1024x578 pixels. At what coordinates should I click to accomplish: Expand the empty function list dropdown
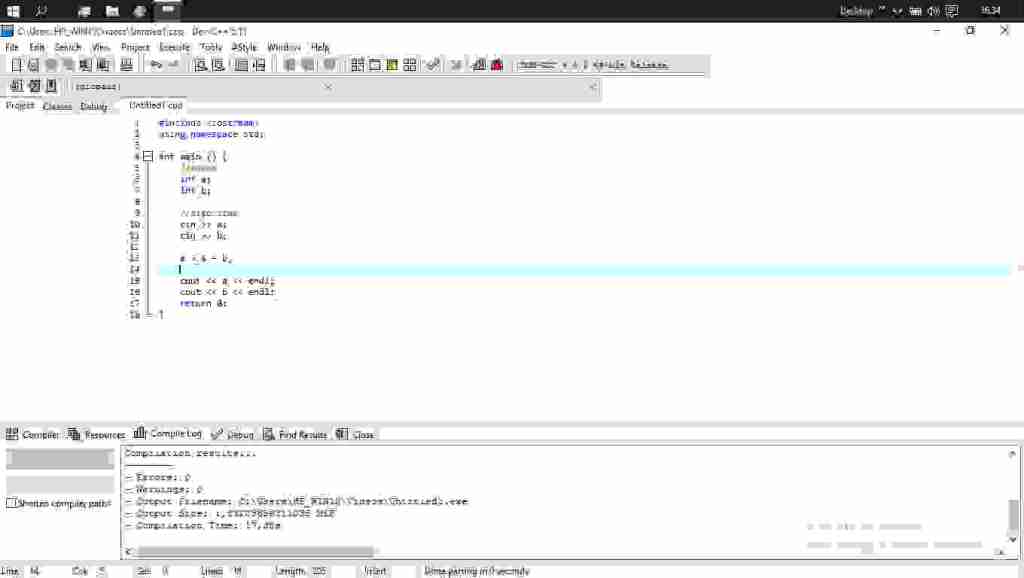pyautogui.click(x=594, y=87)
